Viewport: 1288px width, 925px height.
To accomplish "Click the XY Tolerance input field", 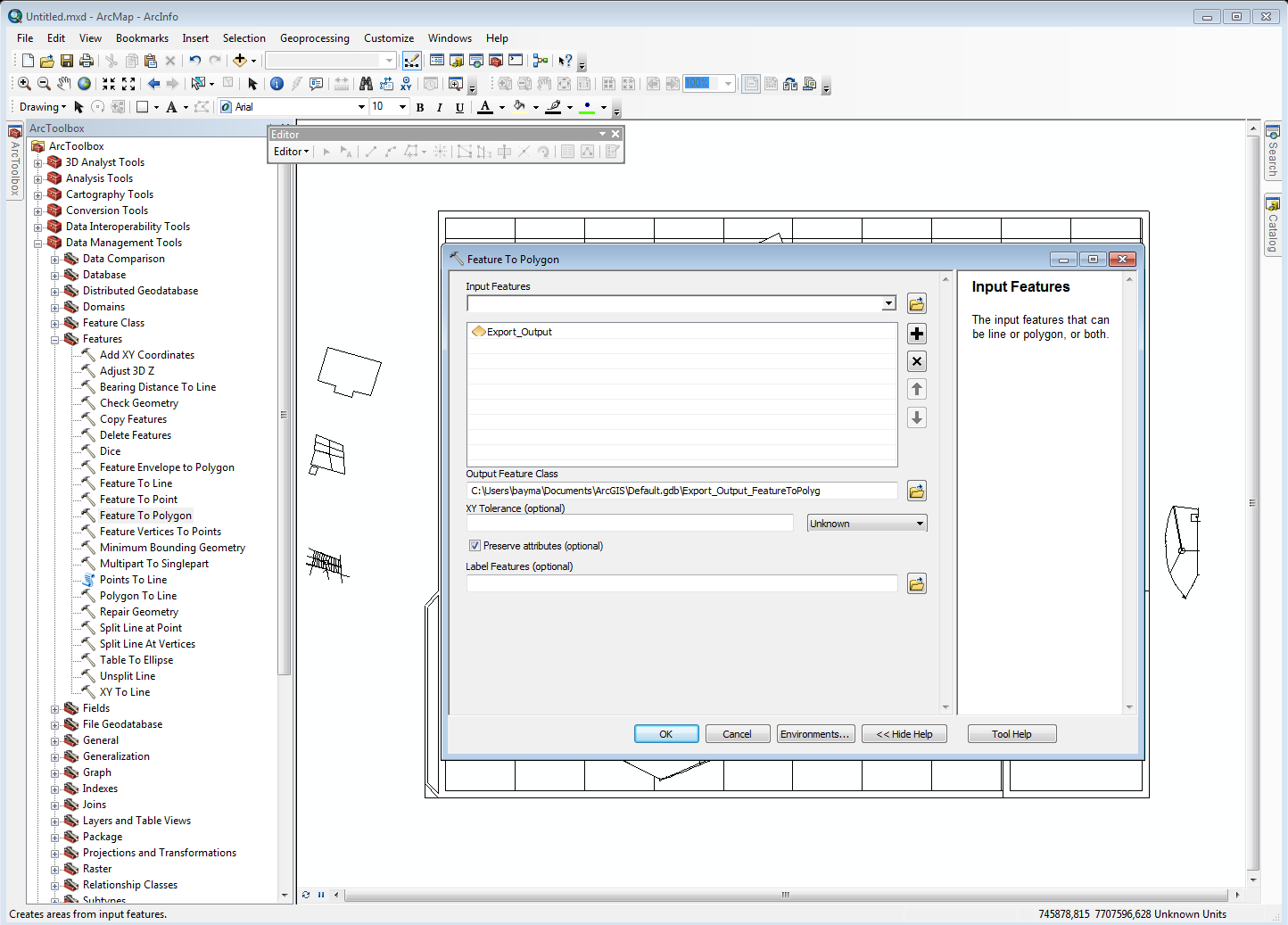I will (630, 523).
